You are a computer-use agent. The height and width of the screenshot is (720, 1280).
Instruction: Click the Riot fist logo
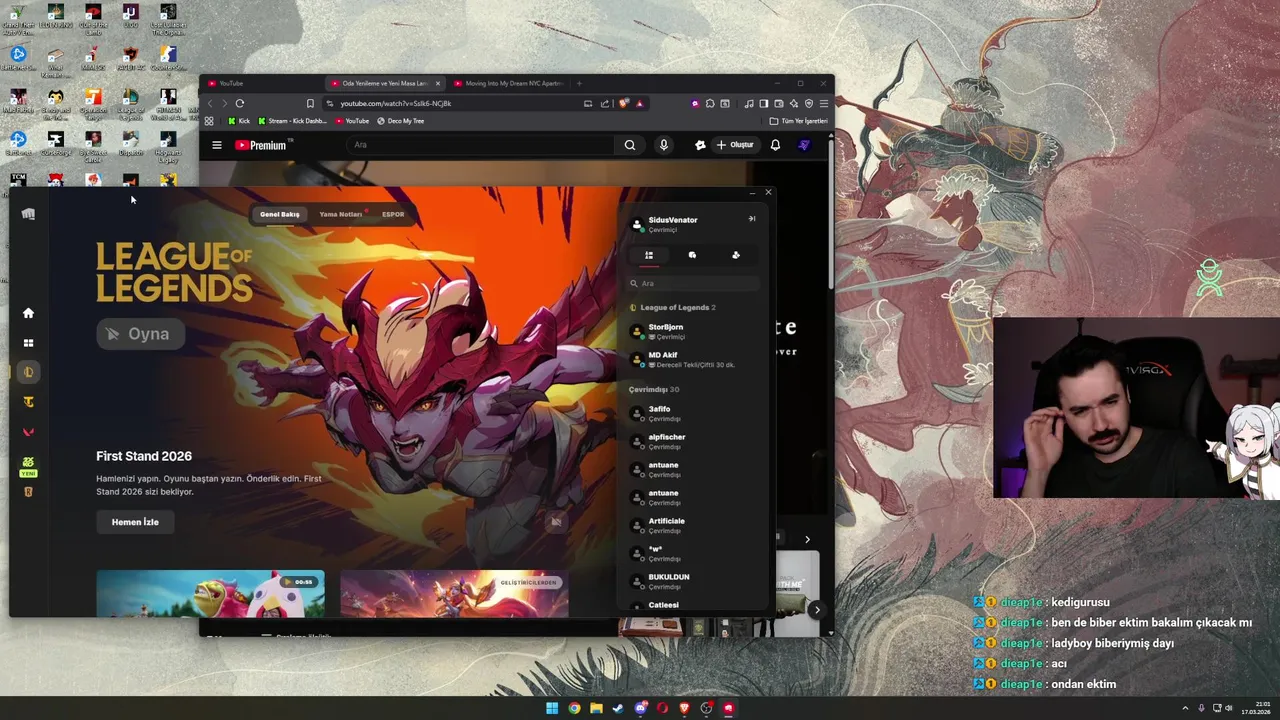click(x=28, y=214)
